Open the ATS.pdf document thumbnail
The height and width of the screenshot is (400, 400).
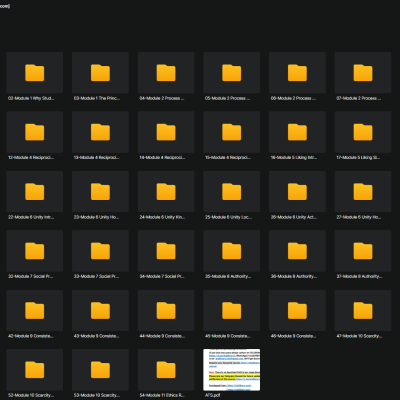point(232,370)
